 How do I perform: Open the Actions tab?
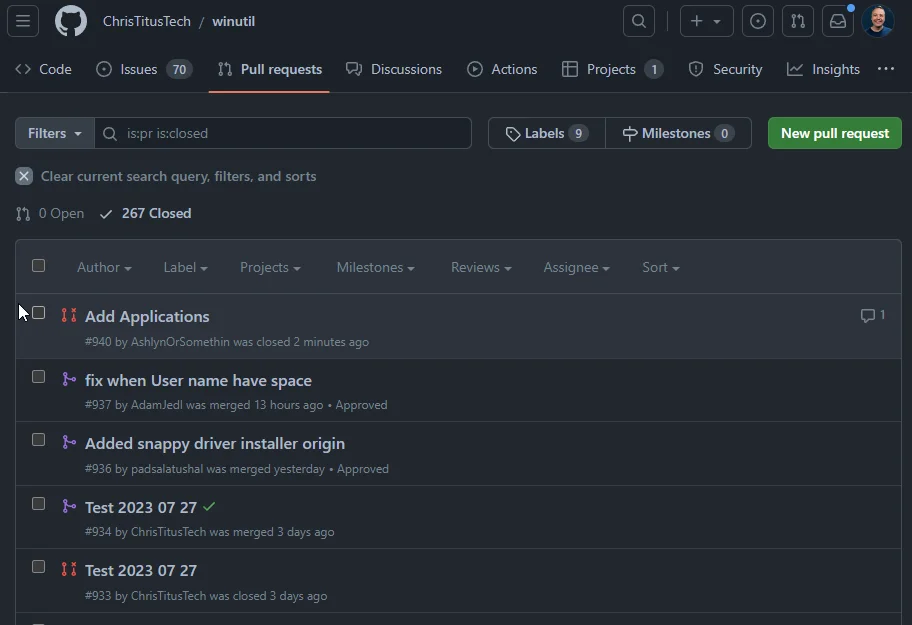[502, 69]
